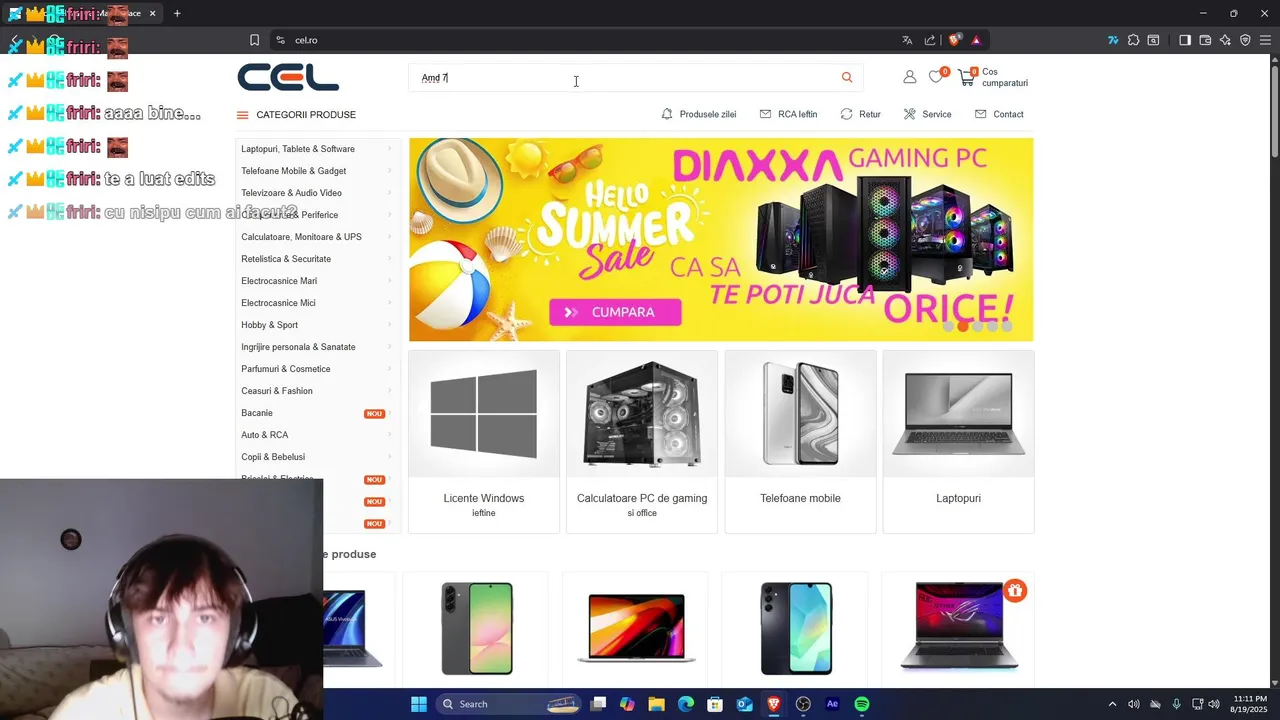Open Brave Shields lion icon
This screenshot has height=720, width=1280.
(x=954, y=40)
